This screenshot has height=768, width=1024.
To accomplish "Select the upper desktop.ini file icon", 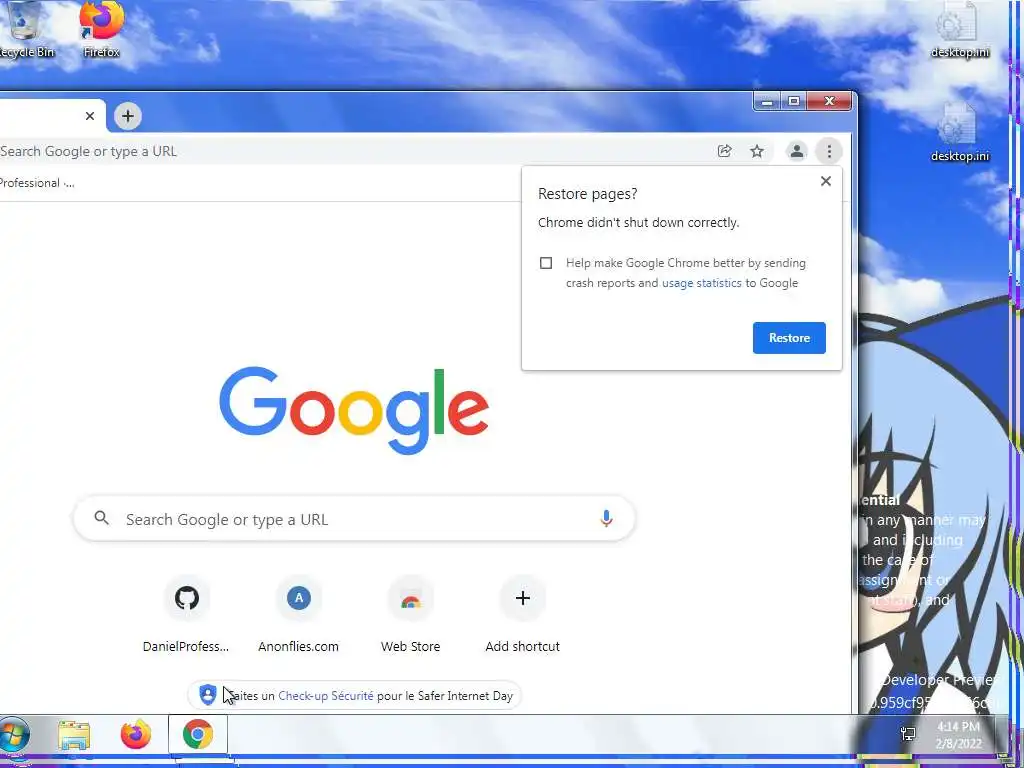I will point(959,30).
